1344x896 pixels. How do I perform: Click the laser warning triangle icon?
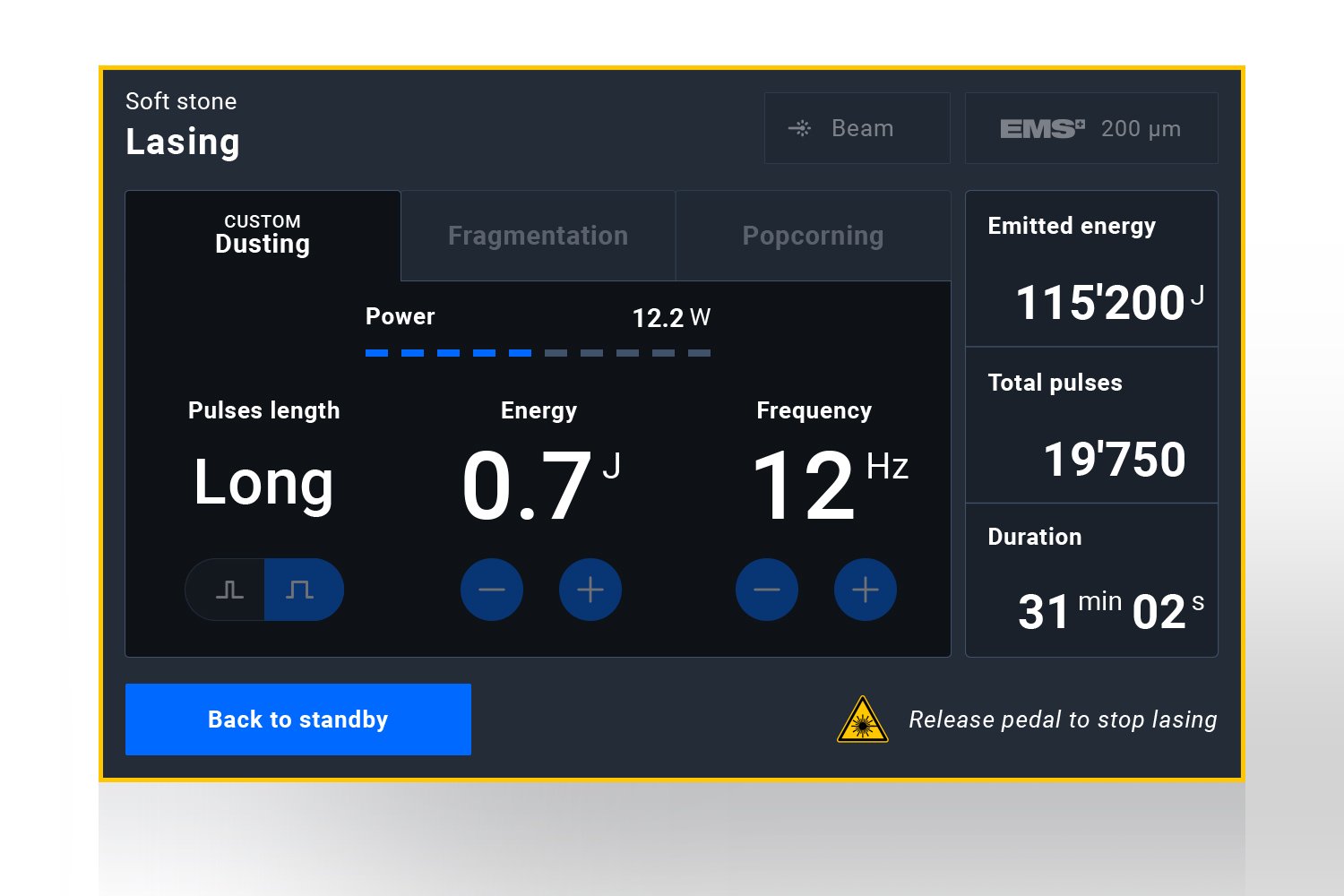coord(862,720)
